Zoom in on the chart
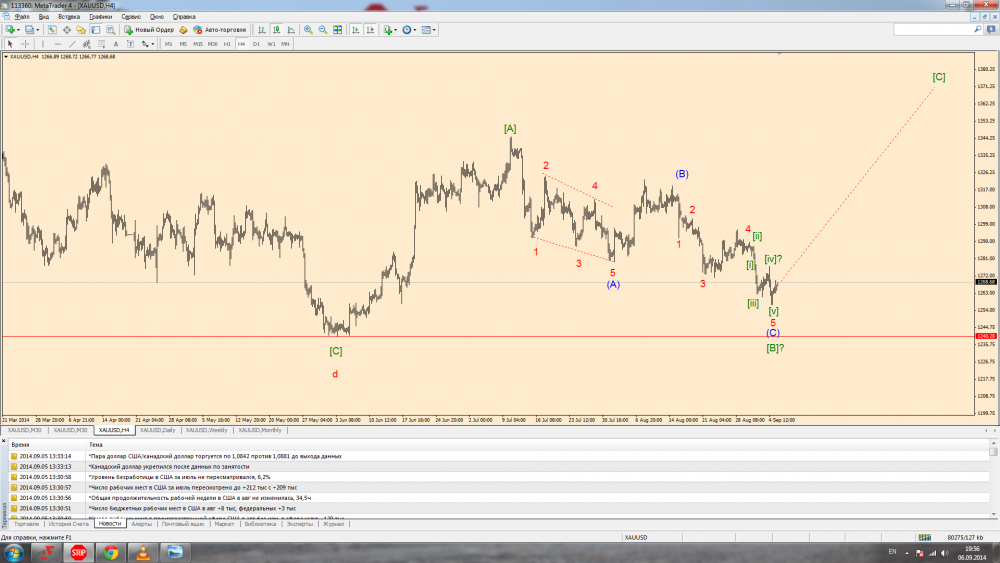Image resolution: width=1000 pixels, height=563 pixels. (308, 29)
